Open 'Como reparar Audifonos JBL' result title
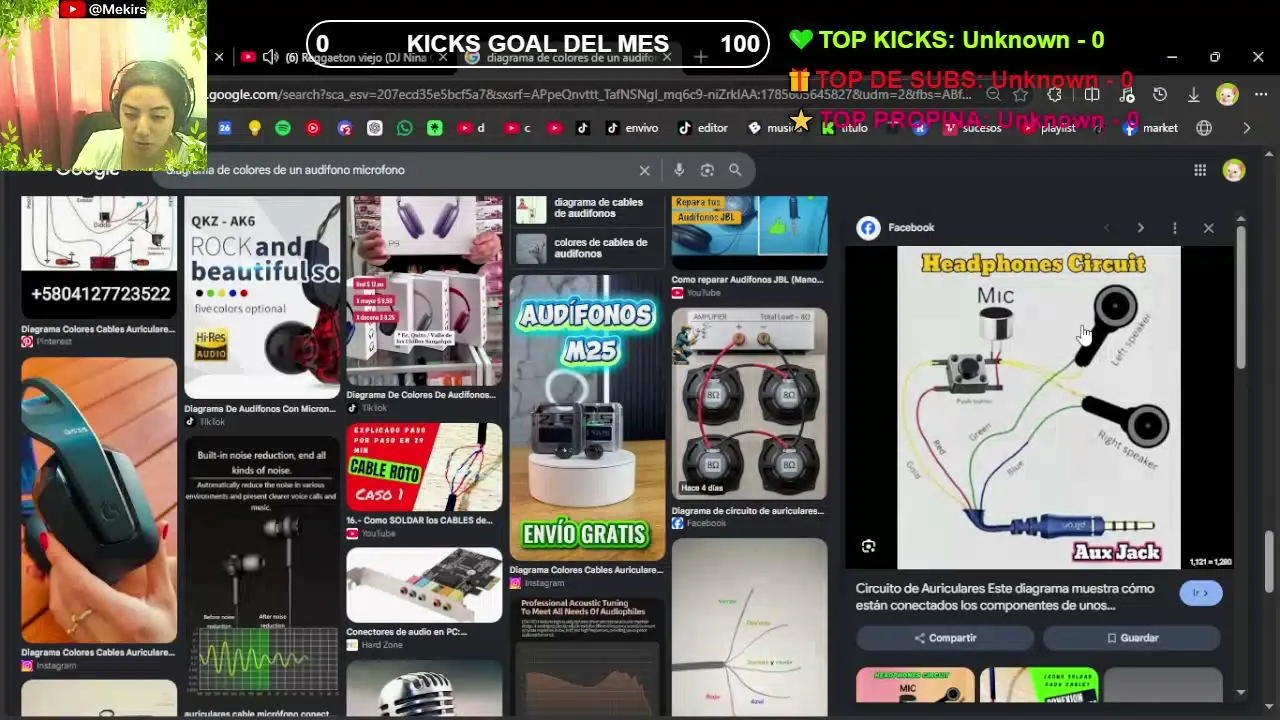The image size is (1280, 720). [x=747, y=280]
